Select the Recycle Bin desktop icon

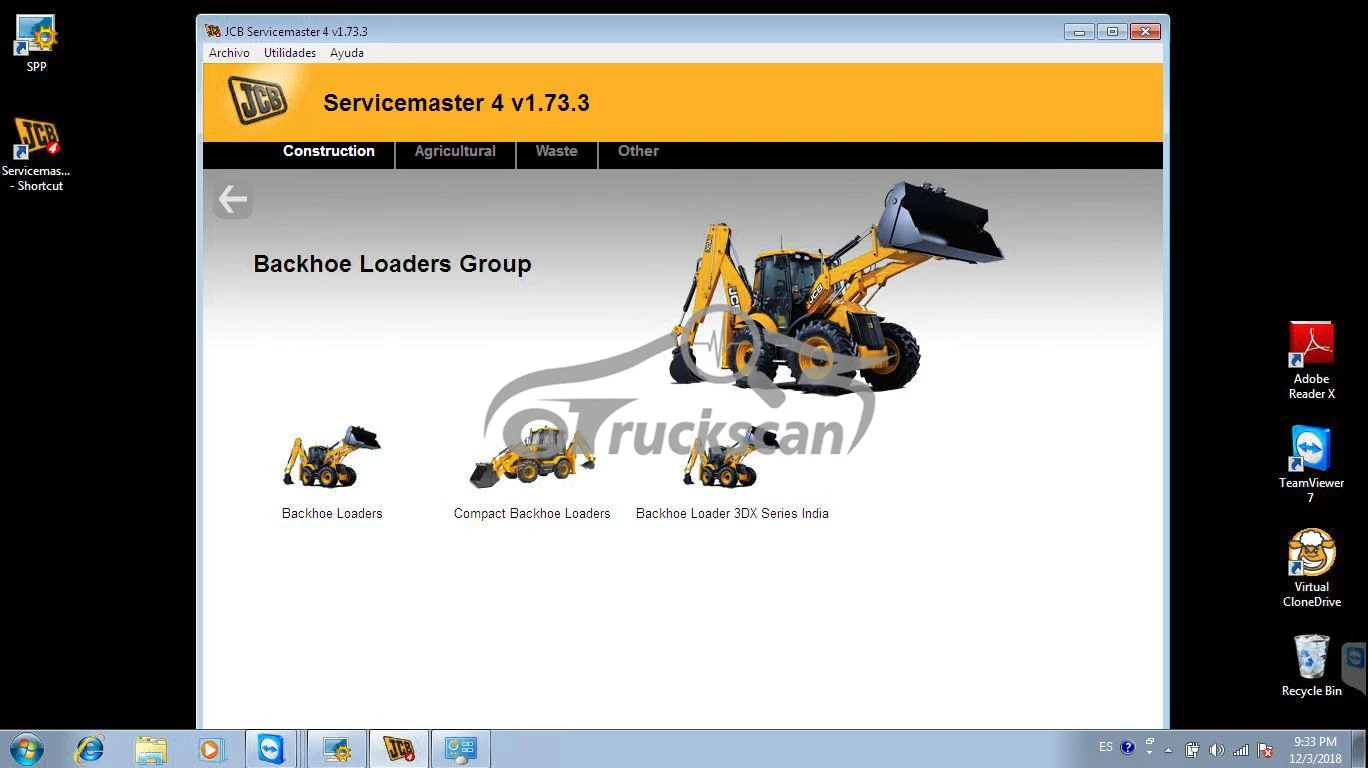(1311, 666)
